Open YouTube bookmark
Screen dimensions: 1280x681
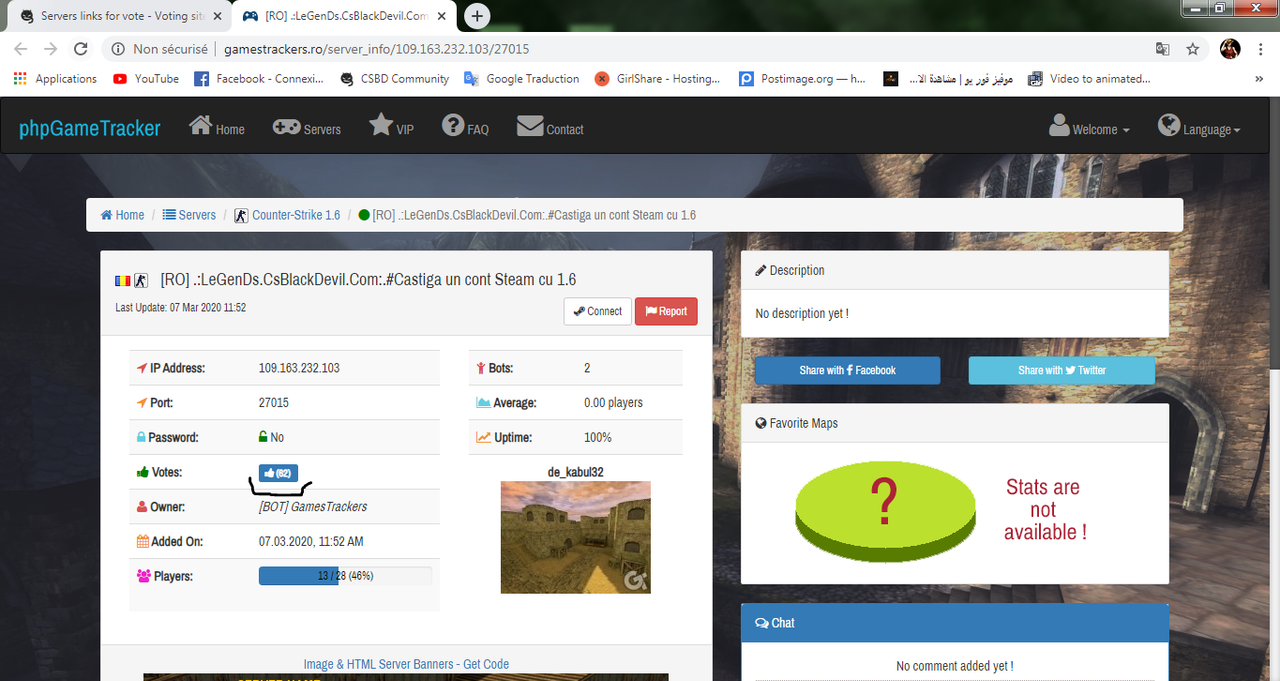click(146, 79)
